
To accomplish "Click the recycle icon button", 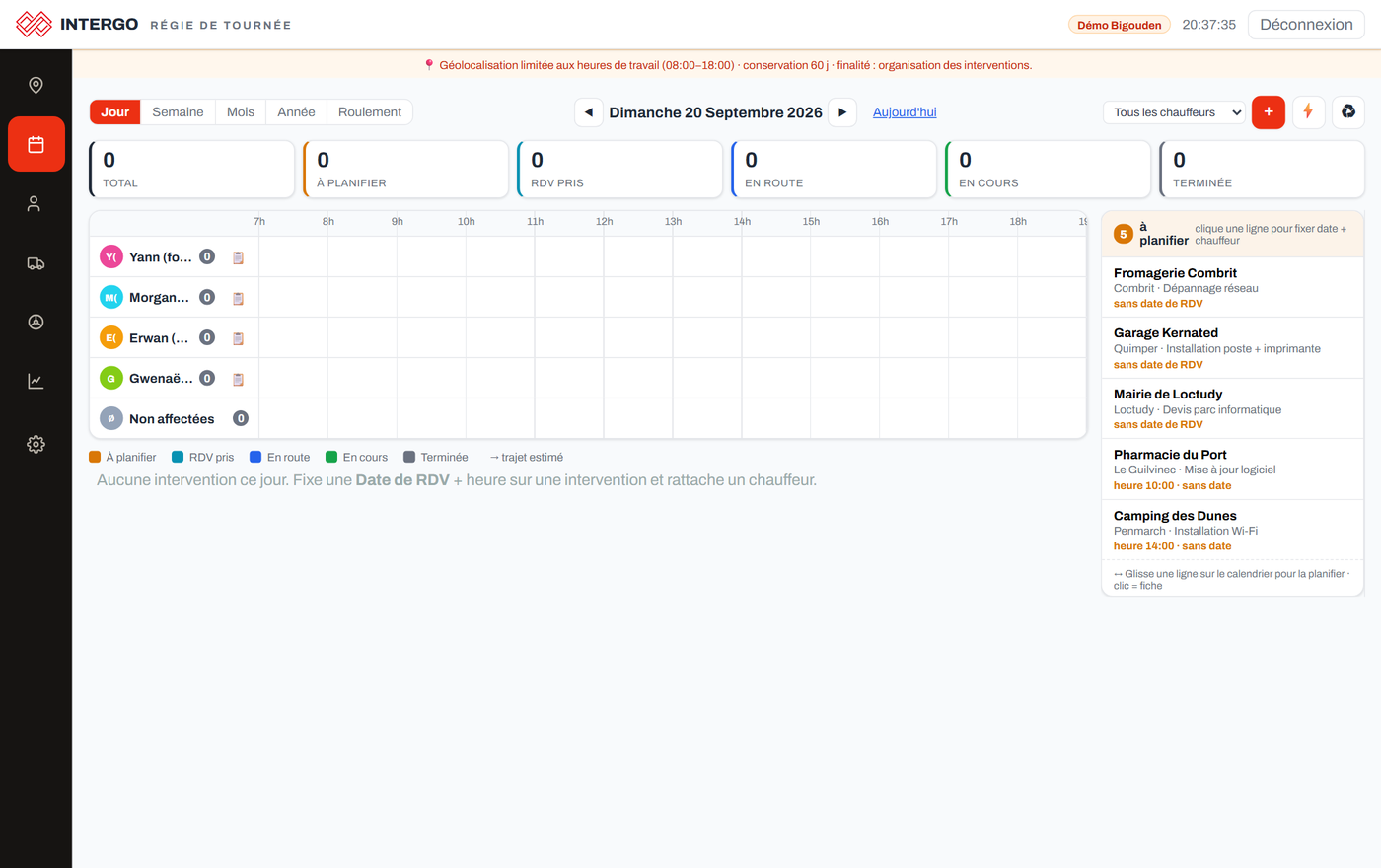I will [x=1348, y=112].
